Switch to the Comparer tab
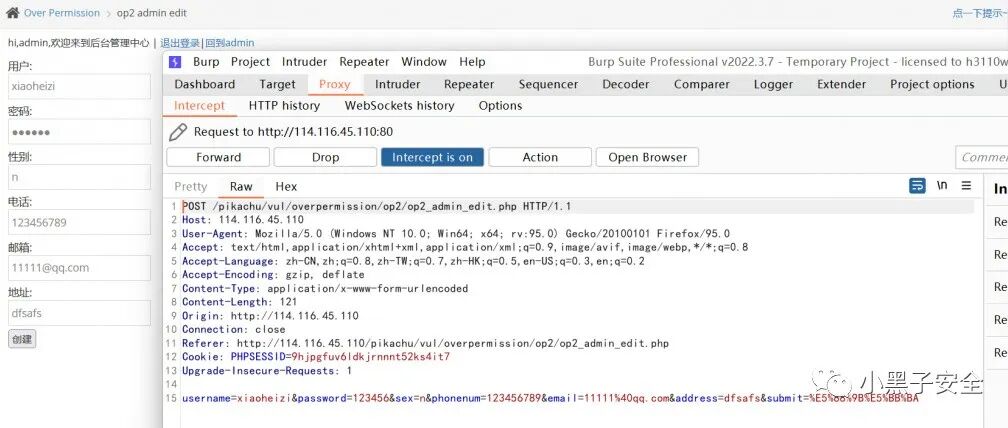The height and width of the screenshot is (428, 1008). click(702, 85)
